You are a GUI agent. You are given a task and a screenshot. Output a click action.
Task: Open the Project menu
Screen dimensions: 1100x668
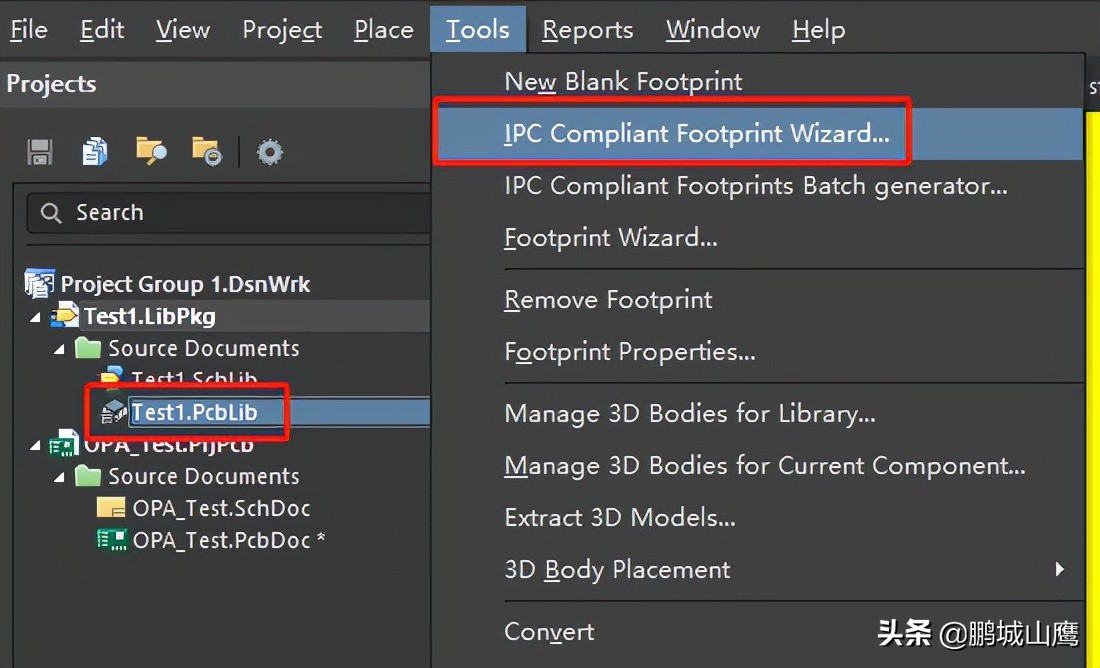pyautogui.click(x=282, y=29)
